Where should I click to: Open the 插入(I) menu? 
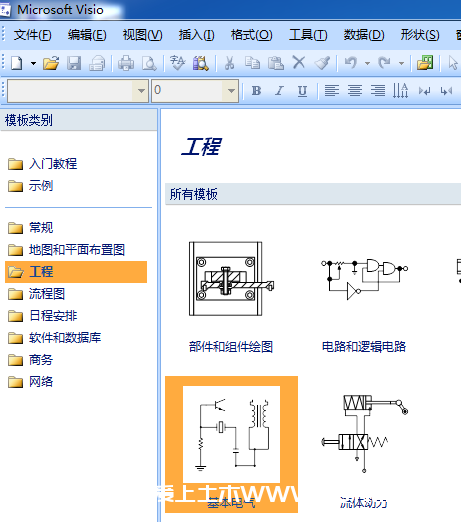point(196,35)
